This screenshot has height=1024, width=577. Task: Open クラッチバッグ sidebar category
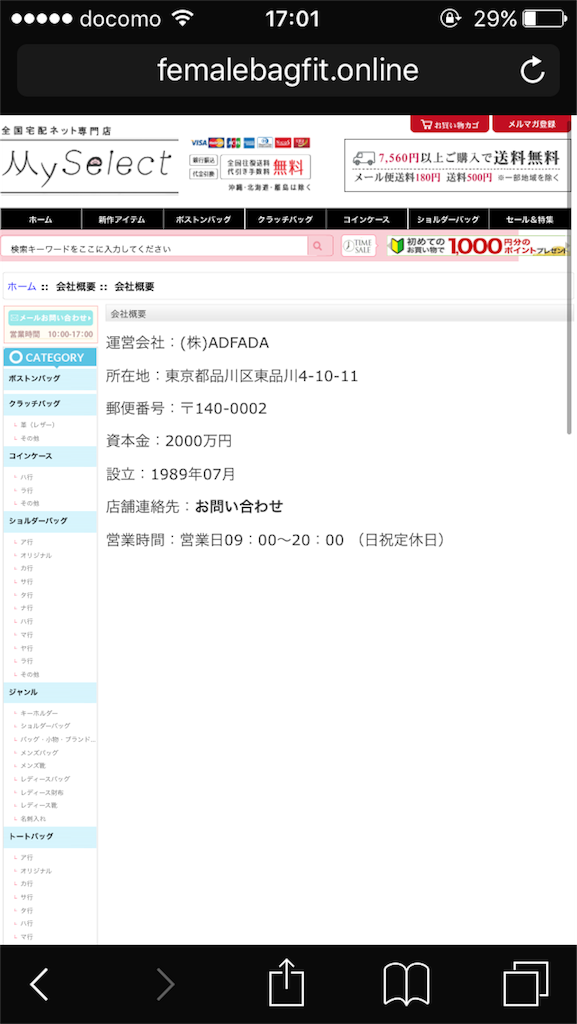pos(50,404)
